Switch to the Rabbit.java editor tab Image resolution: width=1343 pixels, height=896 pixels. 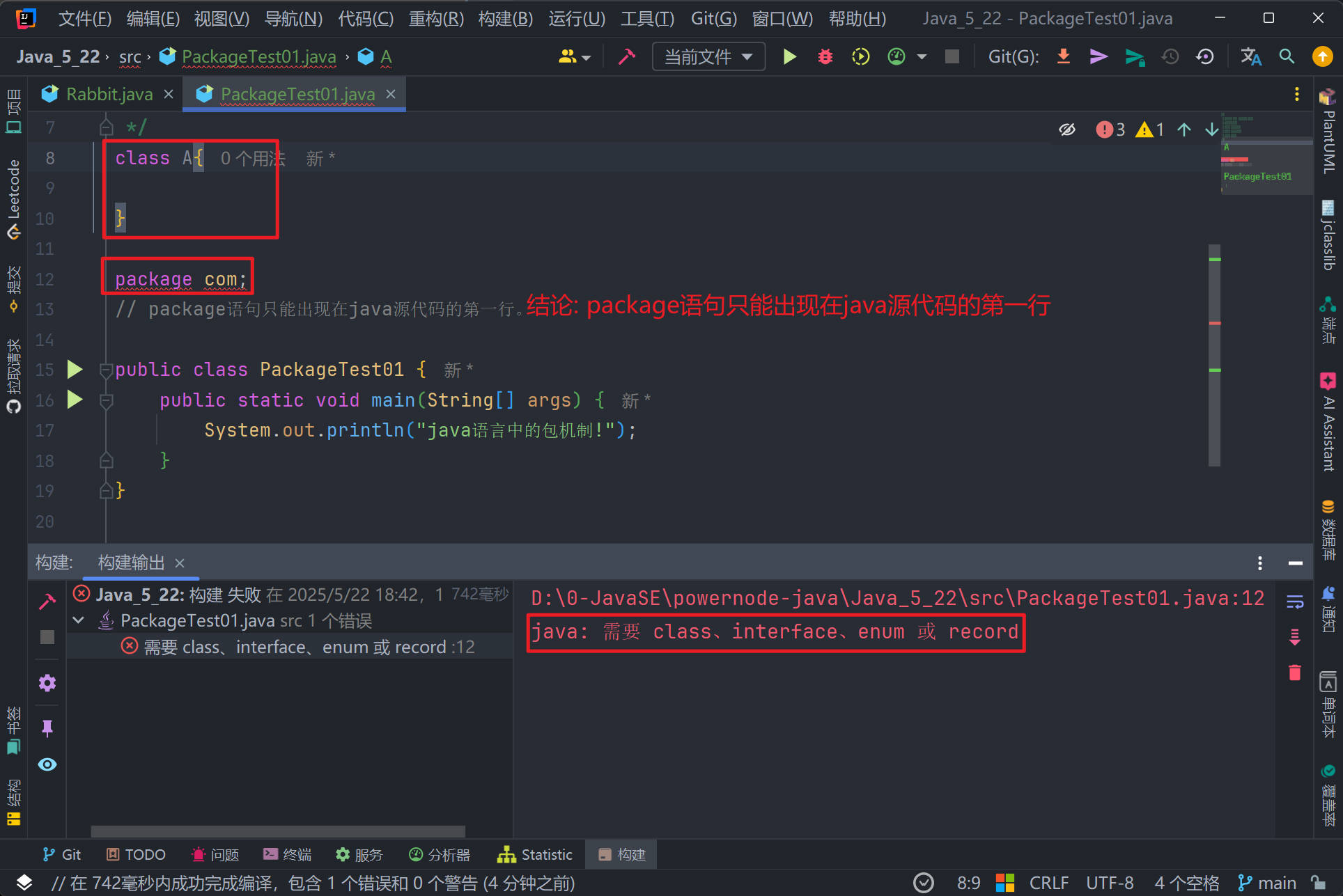point(108,94)
